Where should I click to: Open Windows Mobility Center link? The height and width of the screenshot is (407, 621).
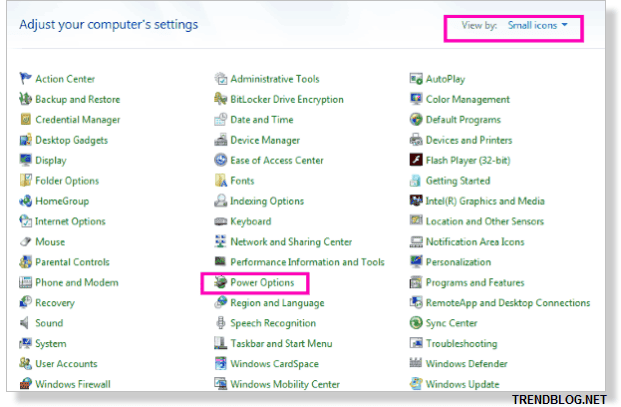point(285,384)
